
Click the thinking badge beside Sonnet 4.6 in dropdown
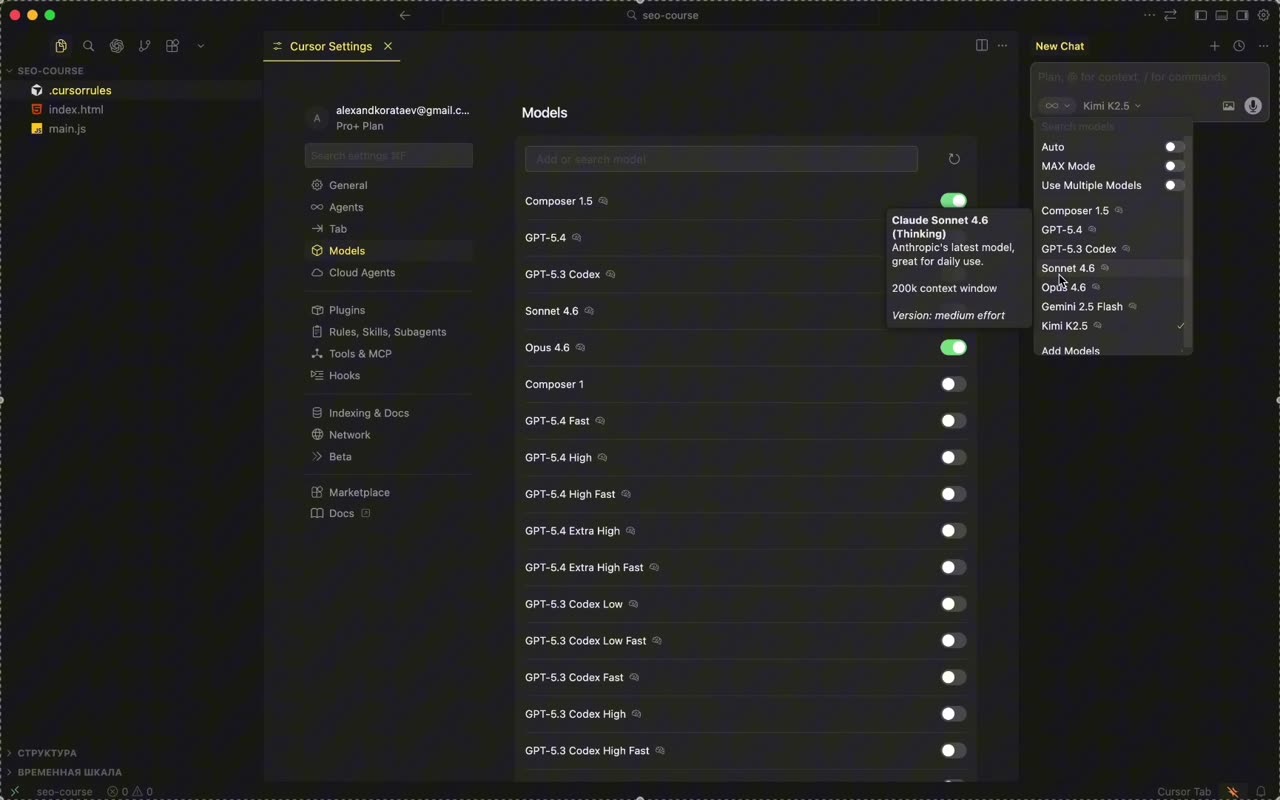click(1105, 268)
